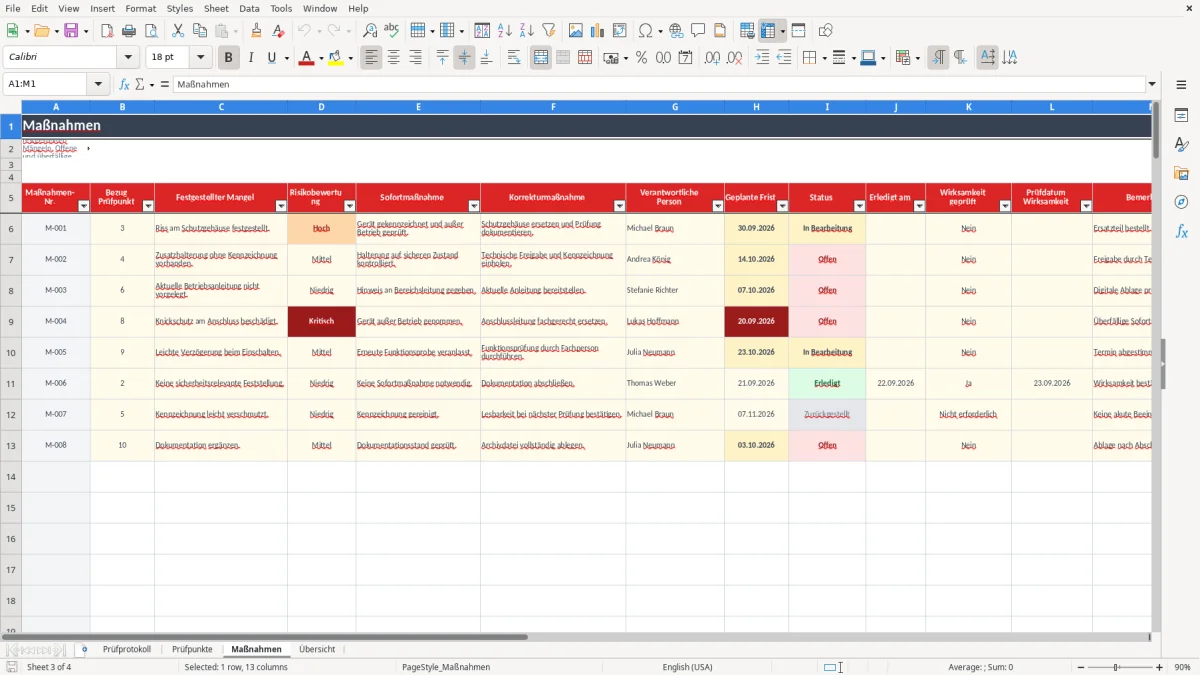Format as percent
1200x675 pixels.
[x=642, y=58]
